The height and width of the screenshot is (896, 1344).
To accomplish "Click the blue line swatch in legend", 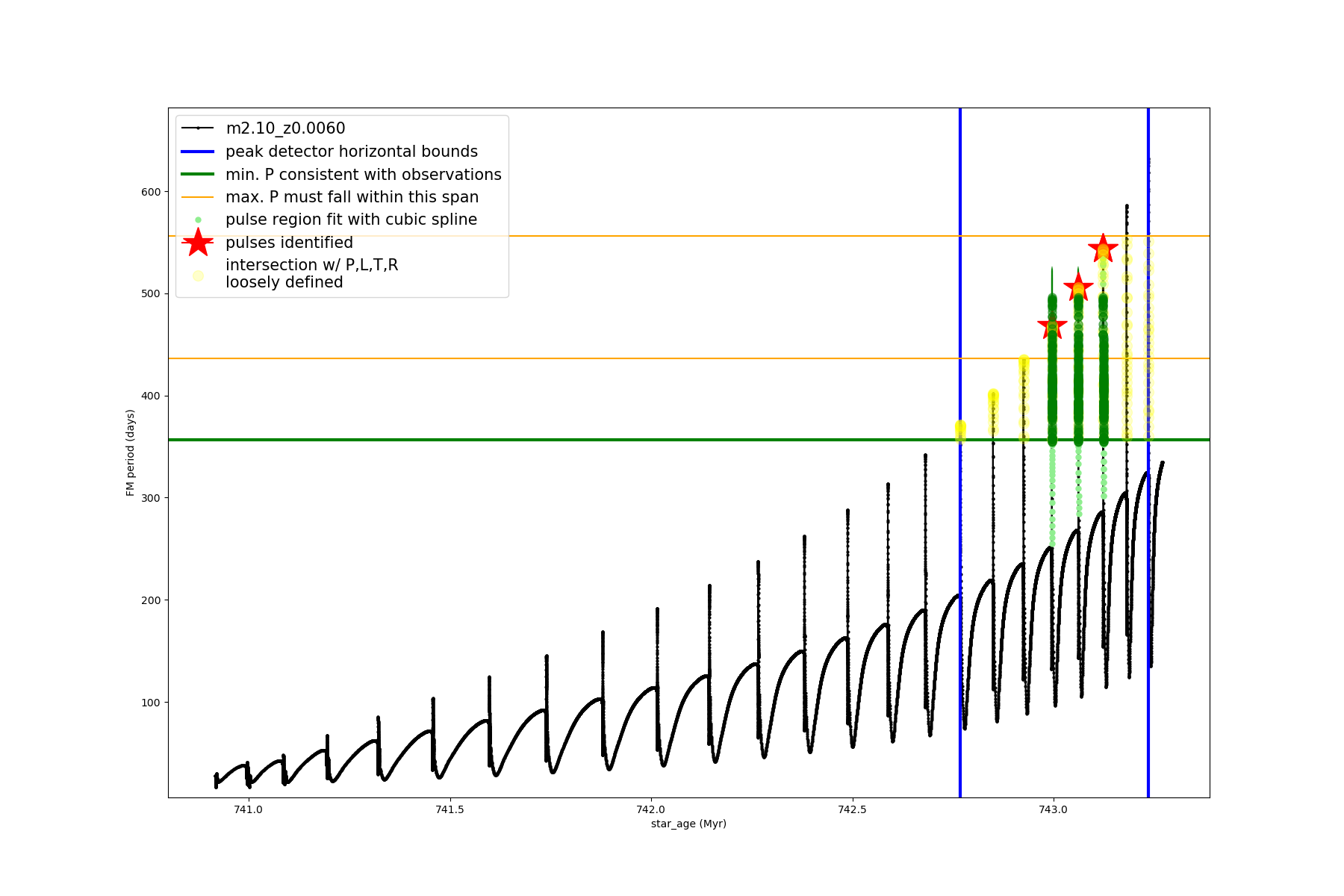I will [x=198, y=152].
